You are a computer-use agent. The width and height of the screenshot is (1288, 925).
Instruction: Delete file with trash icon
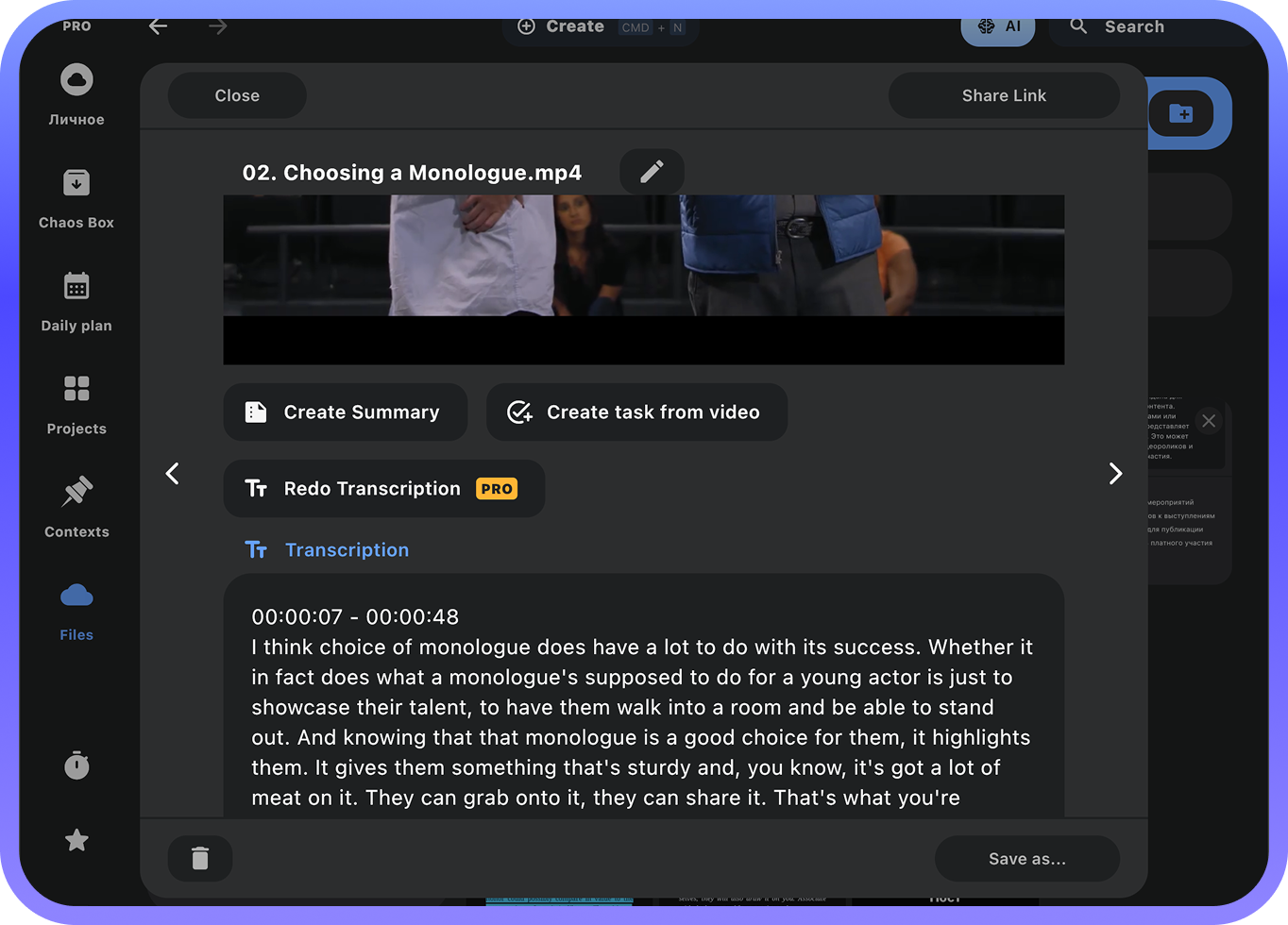coord(200,858)
